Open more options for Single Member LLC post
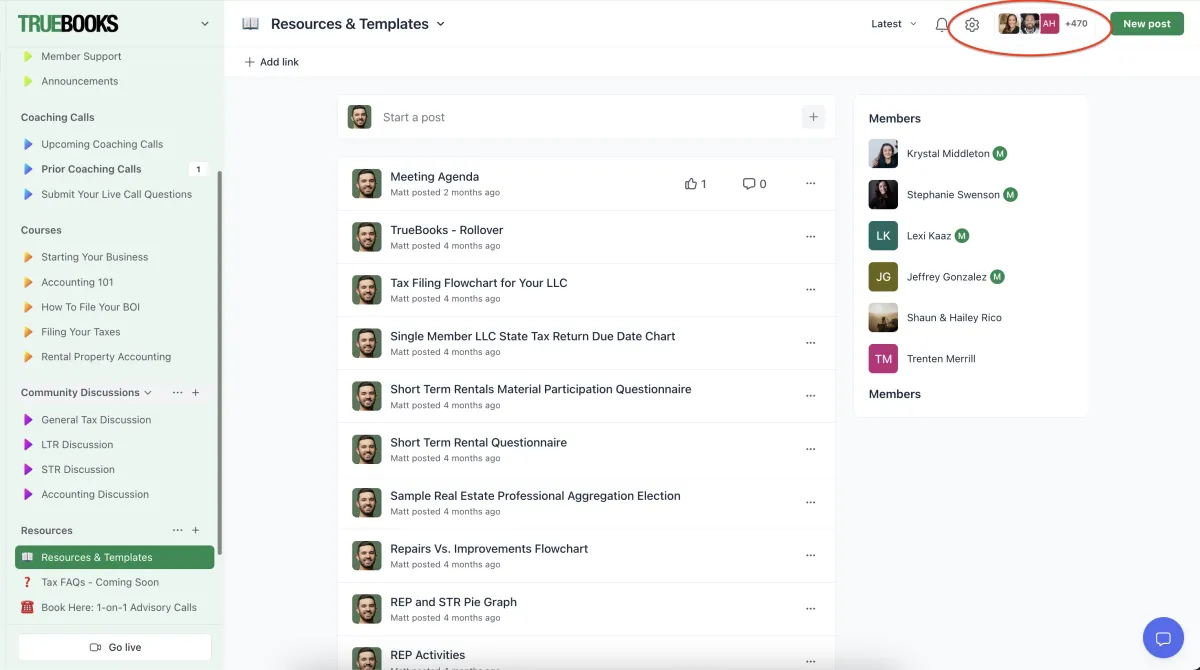The height and width of the screenshot is (670, 1200). pyautogui.click(x=811, y=343)
